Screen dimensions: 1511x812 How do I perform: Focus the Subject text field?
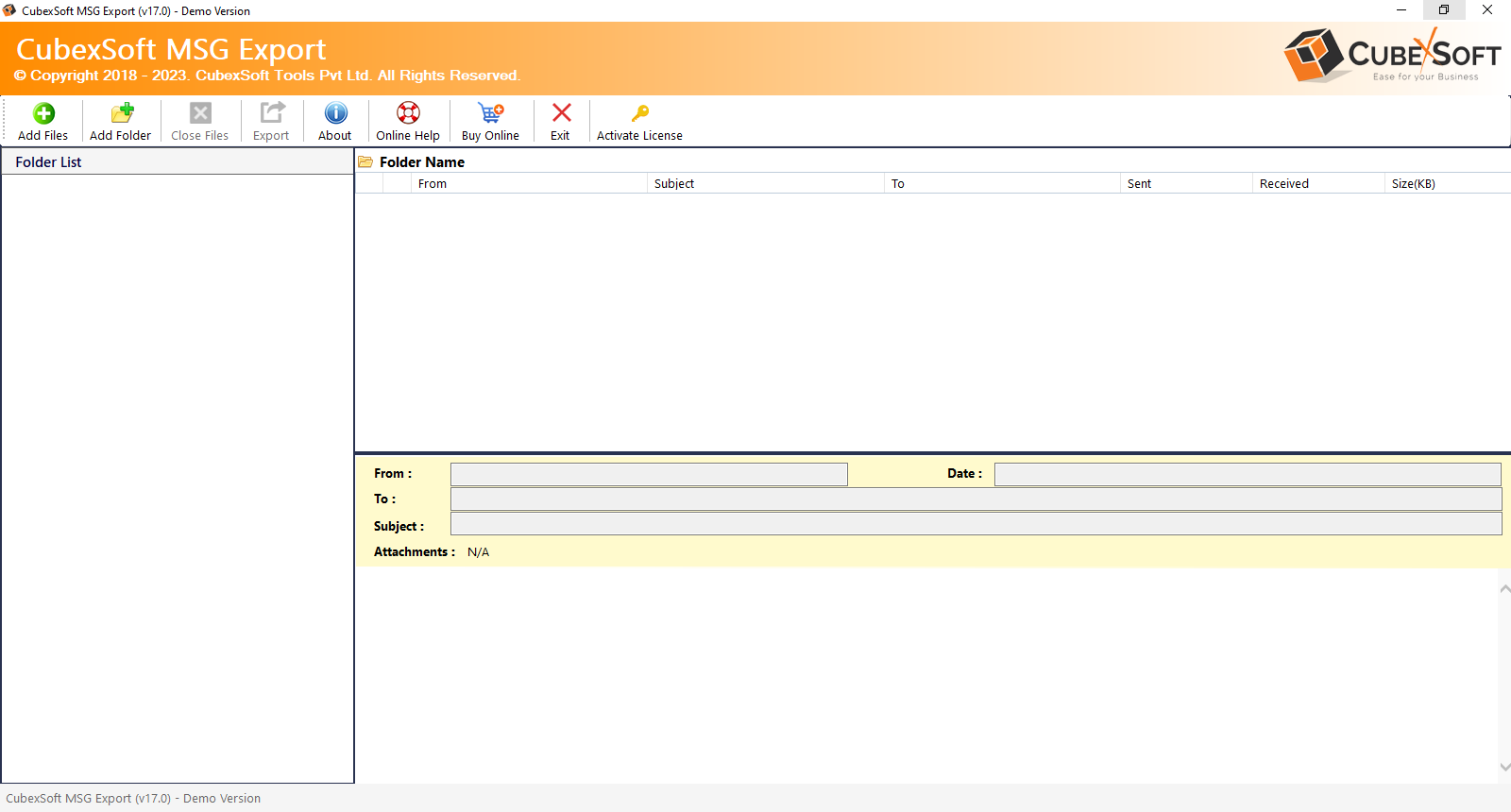(x=976, y=525)
